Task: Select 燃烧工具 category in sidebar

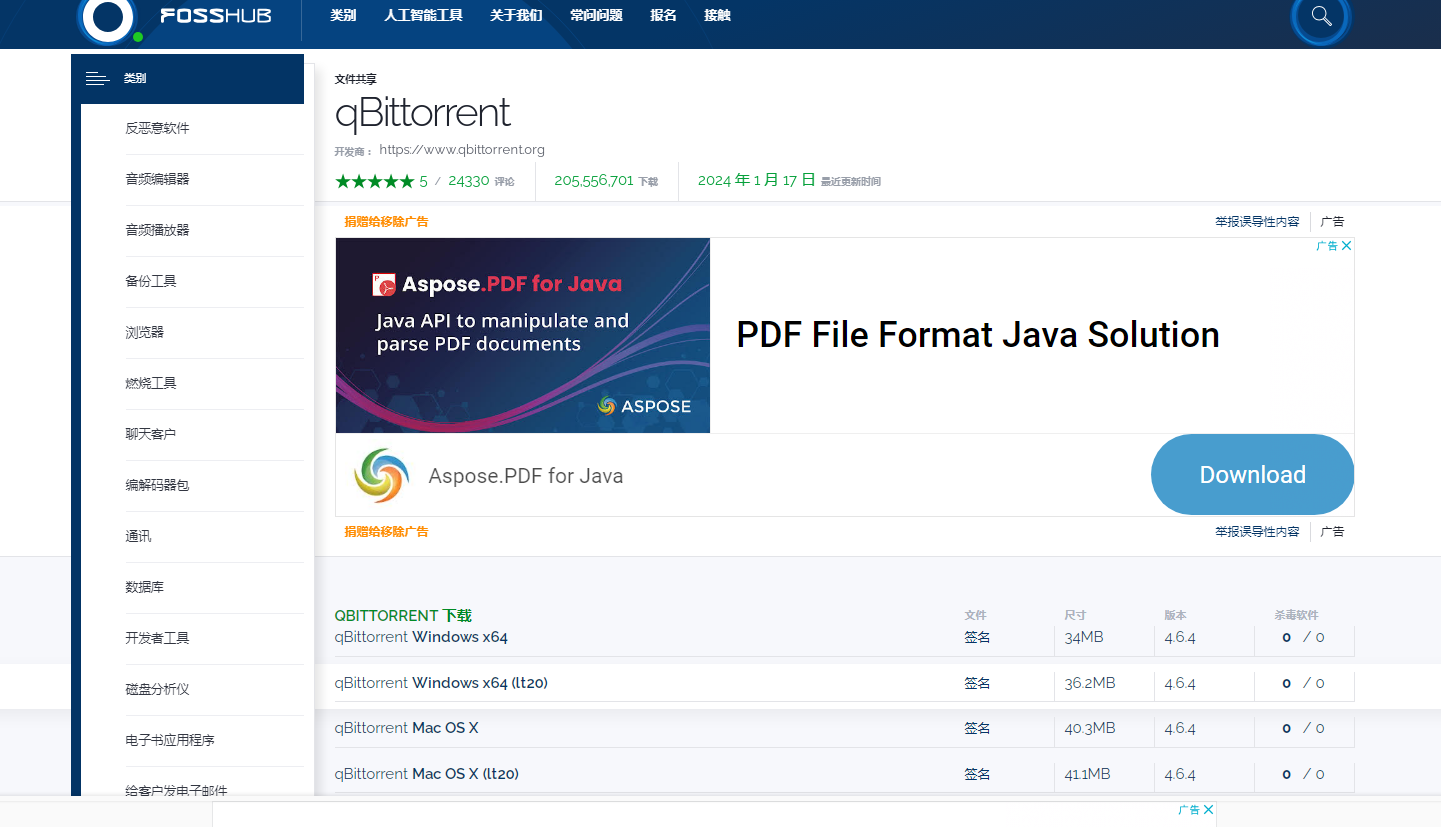Action: (151, 383)
